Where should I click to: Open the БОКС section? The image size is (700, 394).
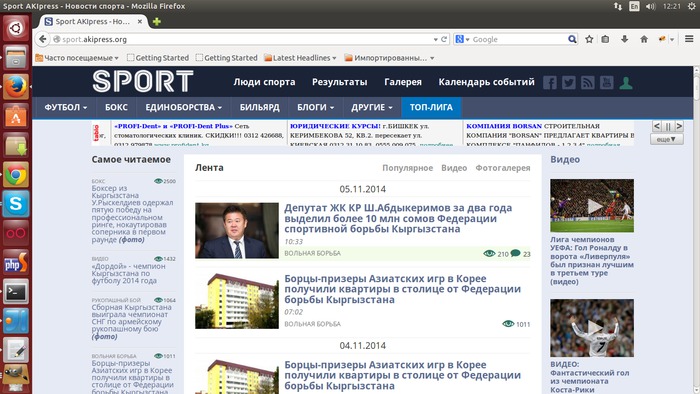[x=116, y=108]
